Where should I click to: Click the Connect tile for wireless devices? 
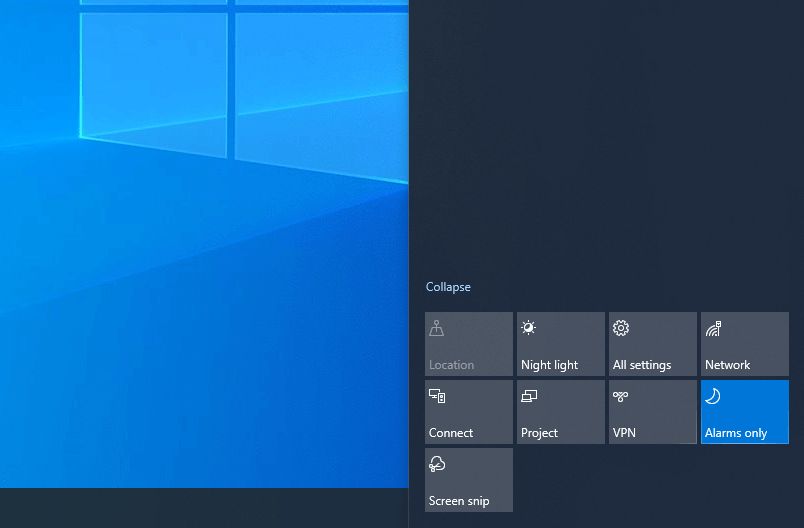pyautogui.click(x=469, y=412)
